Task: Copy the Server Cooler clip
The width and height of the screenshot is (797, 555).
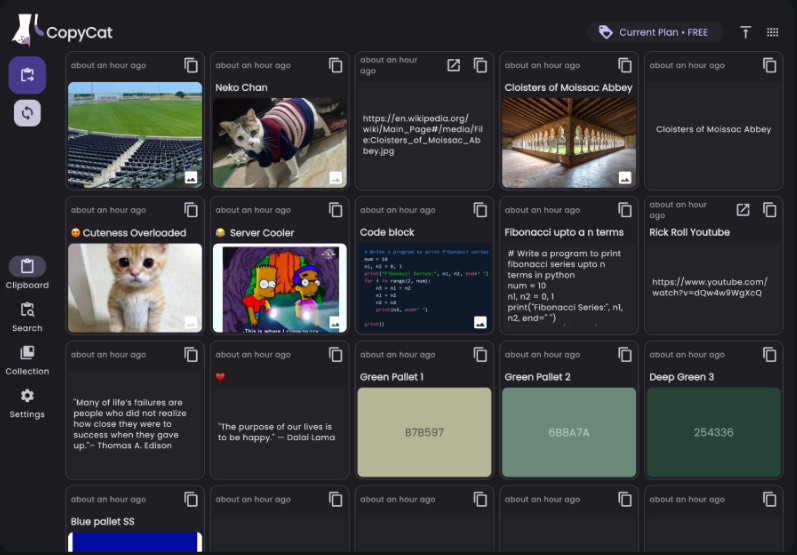Action: click(x=335, y=210)
